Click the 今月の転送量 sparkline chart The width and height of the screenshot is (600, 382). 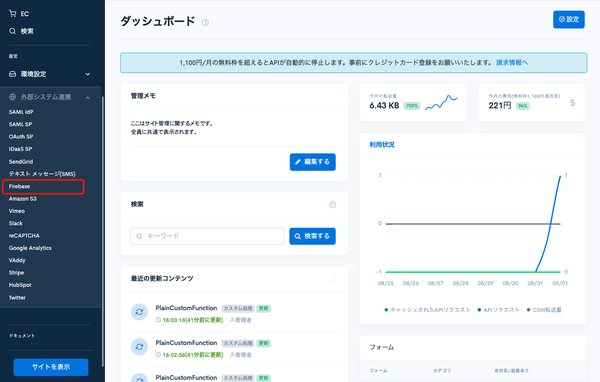441,103
